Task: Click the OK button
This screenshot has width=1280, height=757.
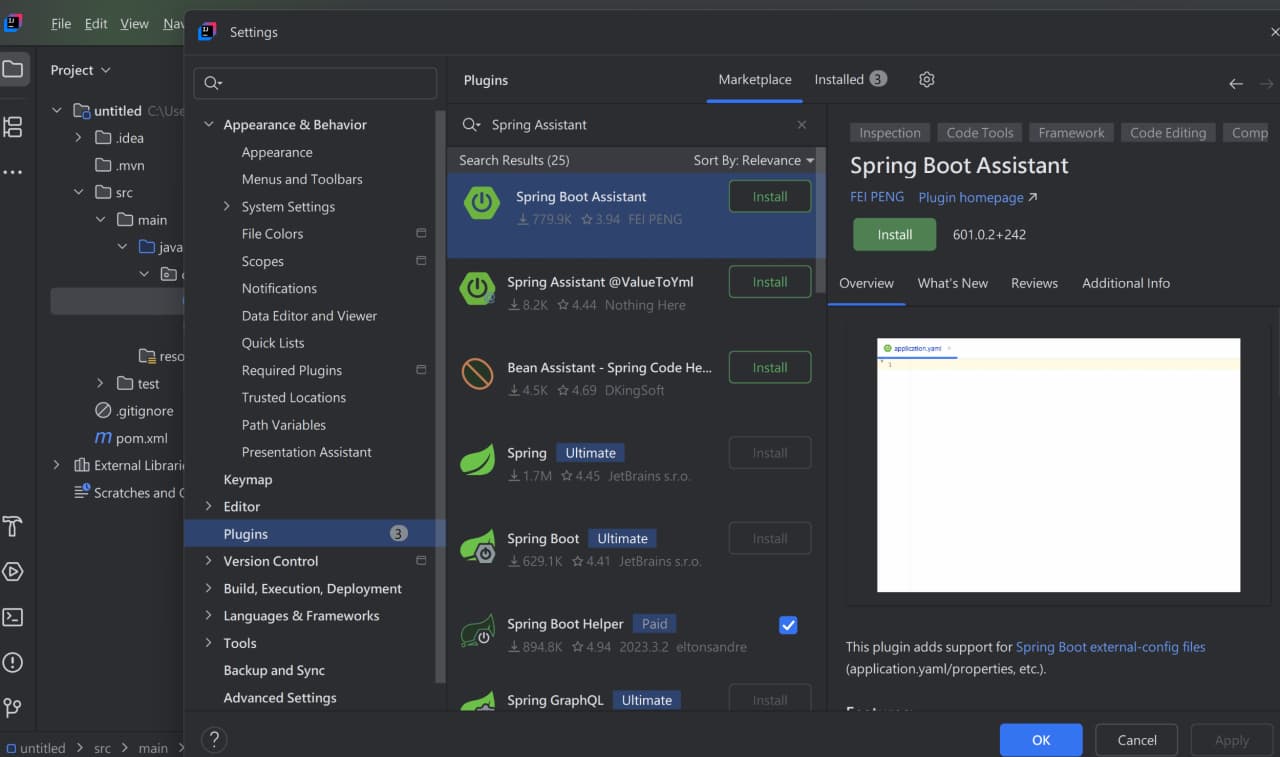Action: (1041, 740)
